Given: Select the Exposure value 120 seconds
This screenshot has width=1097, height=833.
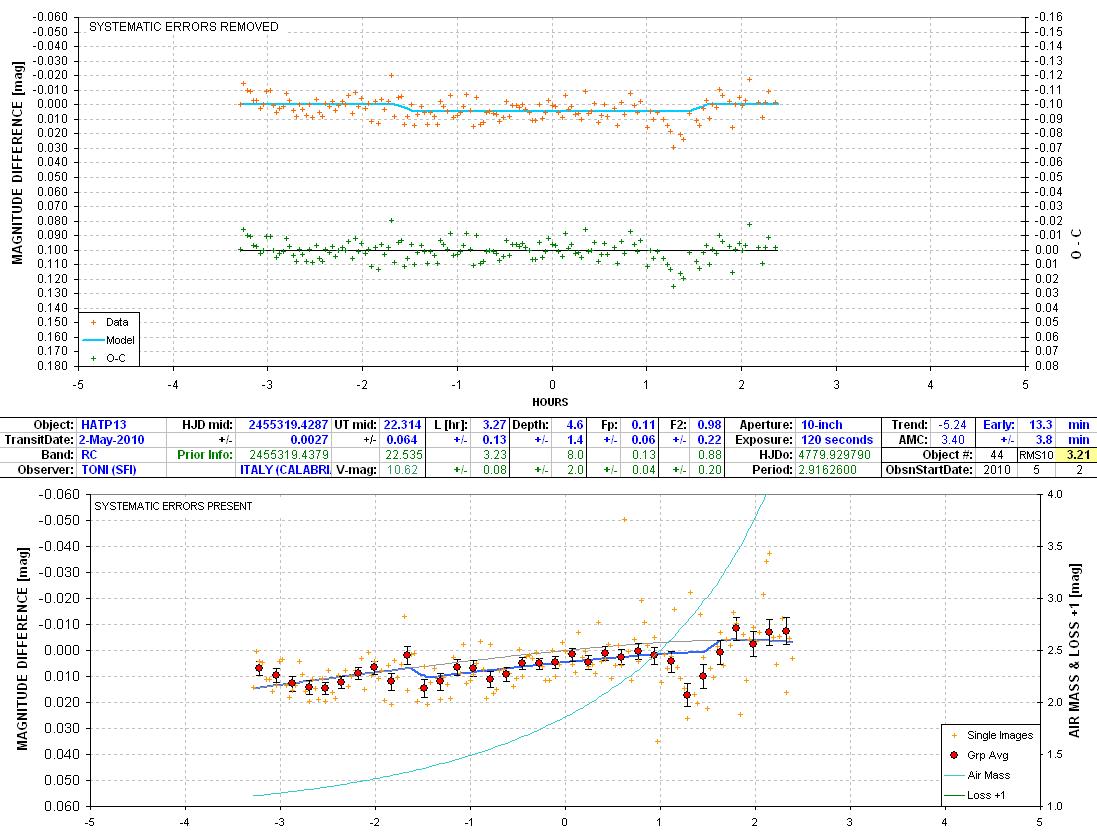Looking at the screenshot, I should point(837,440).
